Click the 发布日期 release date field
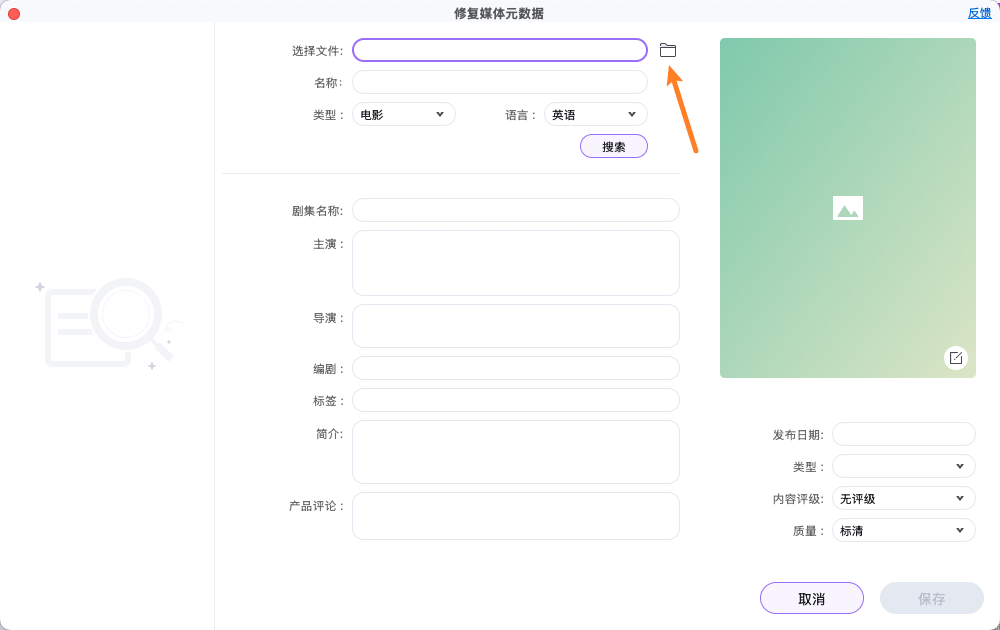The width and height of the screenshot is (1000, 630). 903,433
